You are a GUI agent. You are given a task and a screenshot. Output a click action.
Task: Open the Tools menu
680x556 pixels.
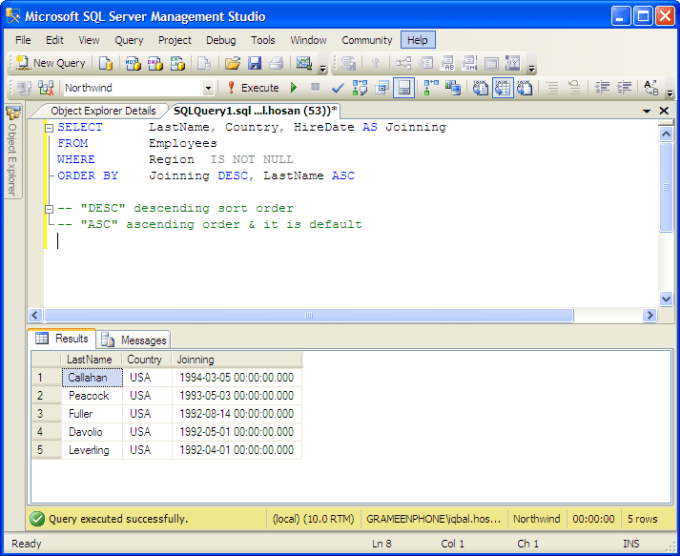tap(263, 40)
